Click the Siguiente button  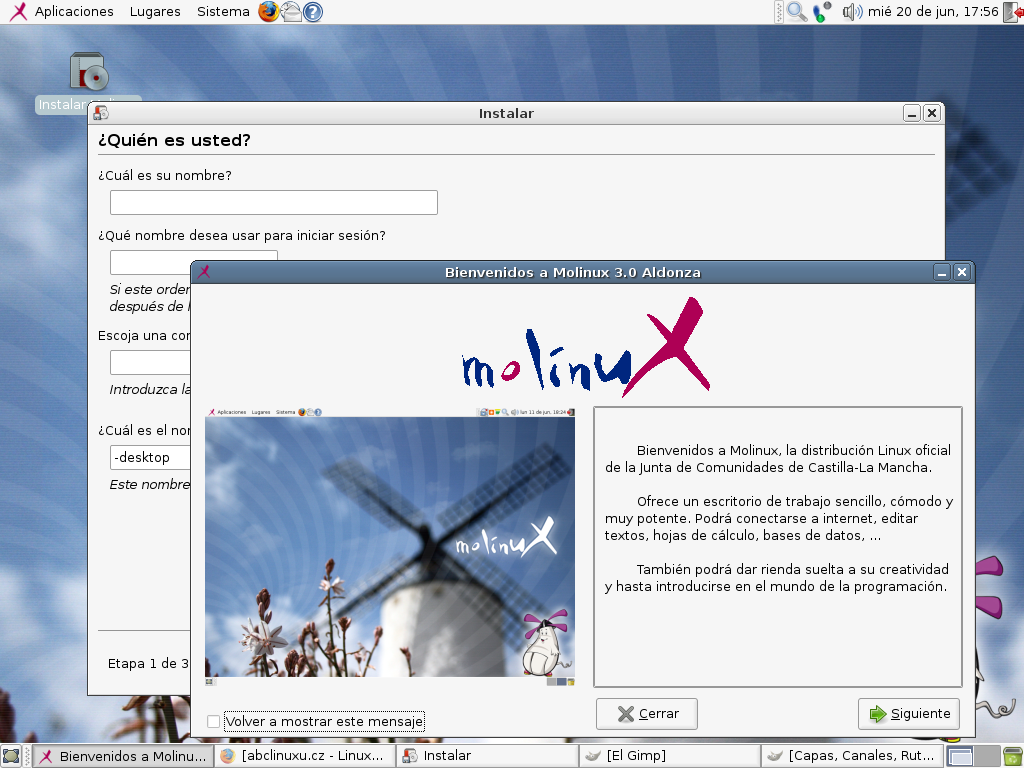pos(908,714)
